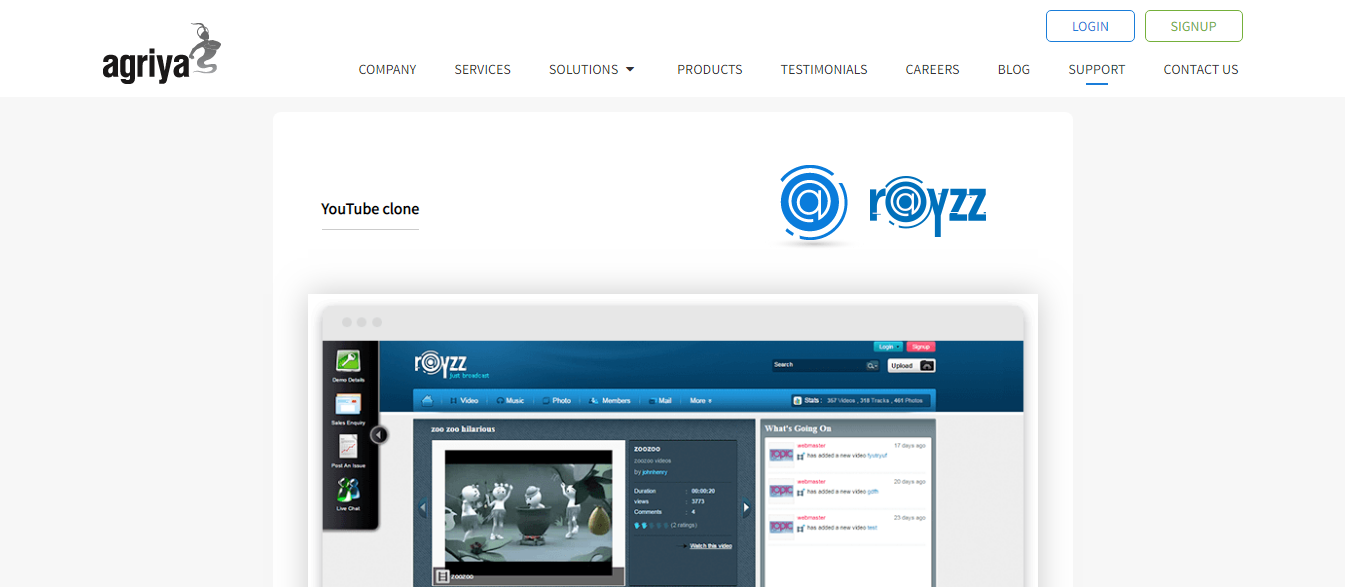Click the pink Signup button in the demo
Screen dimensions: 1345x587
point(921,346)
